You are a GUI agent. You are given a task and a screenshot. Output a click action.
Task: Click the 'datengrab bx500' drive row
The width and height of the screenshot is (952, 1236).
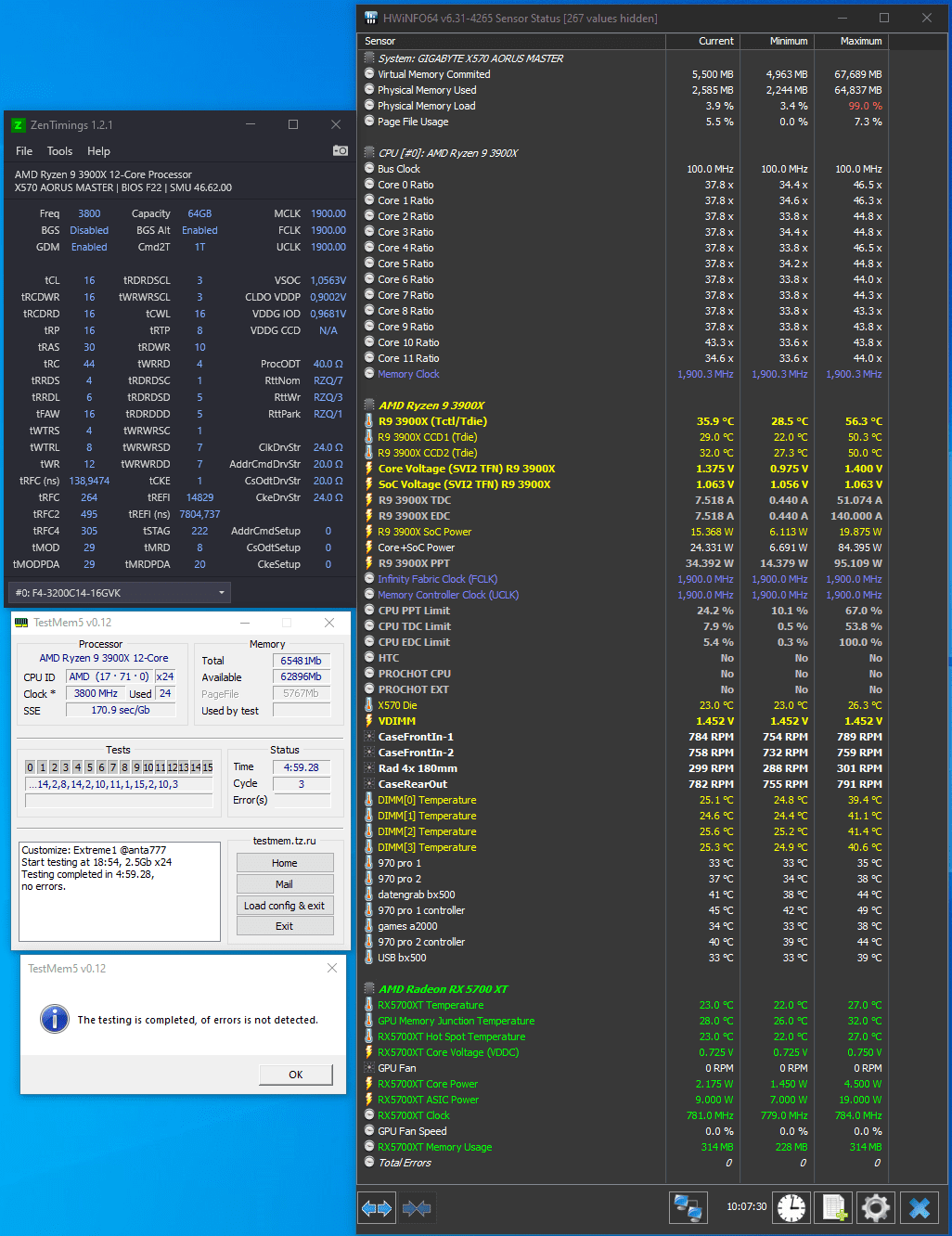click(x=624, y=895)
